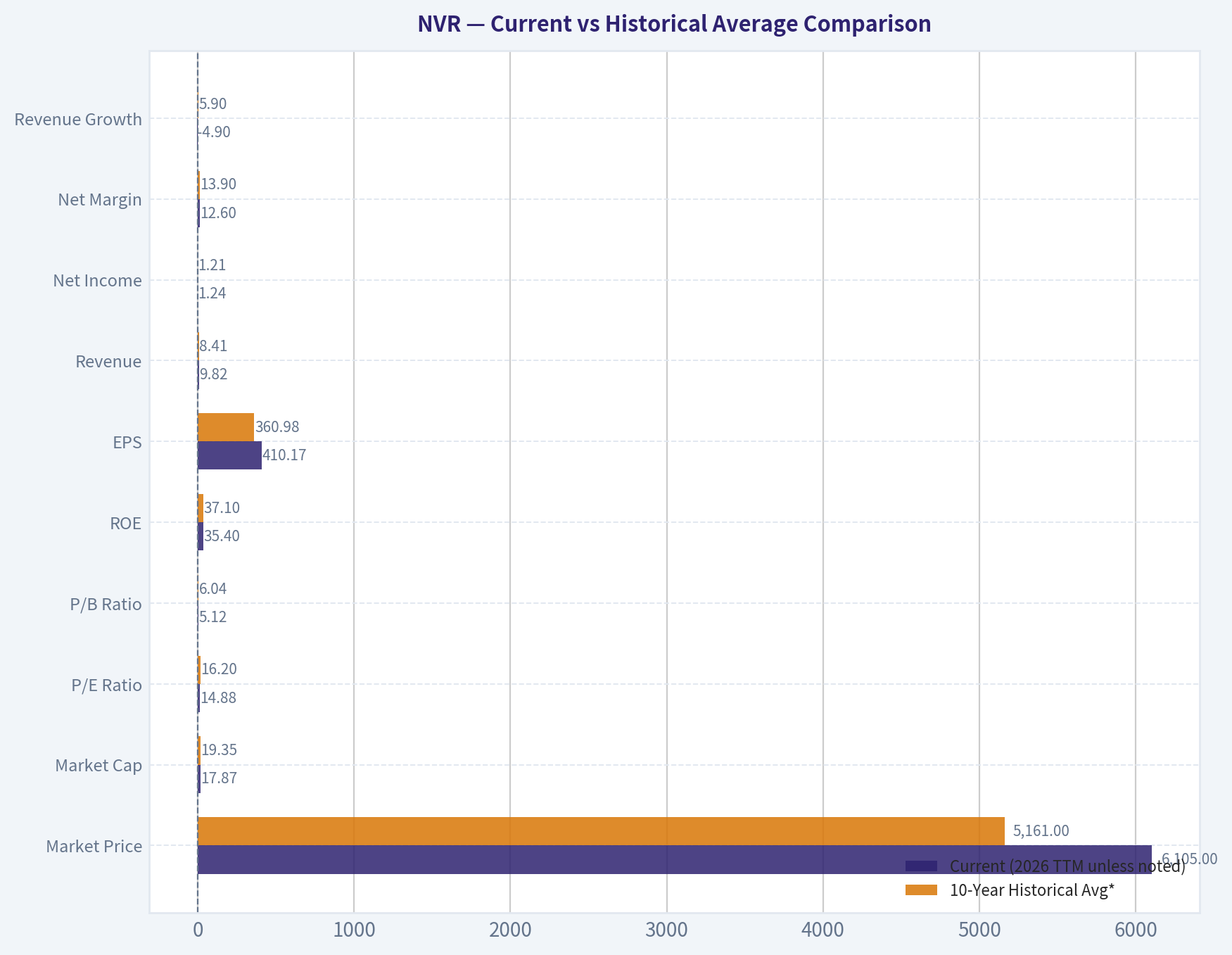
Task: Click the chart title 'NVR — Current vs Historical Average Comparison'
Action: [674, 24]
